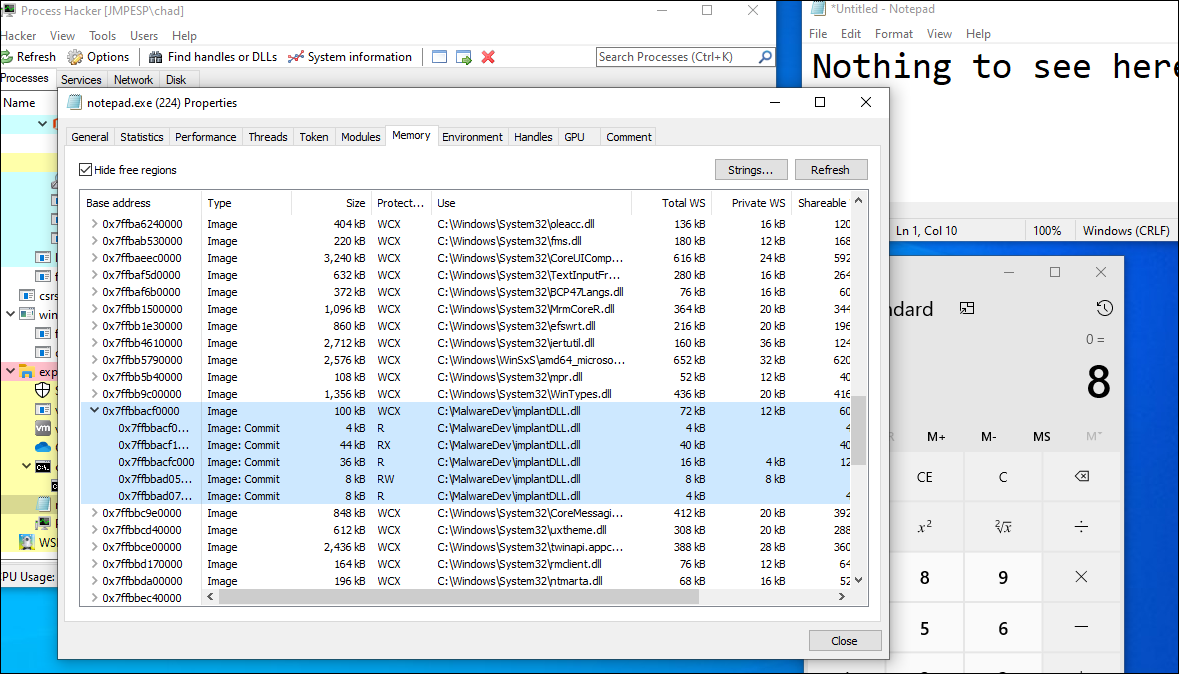This screenshot has height=674, width=1179.
Task: Expand region 0x7ffbaf5d0000 TextInputFramework
Action: point(94,275)
